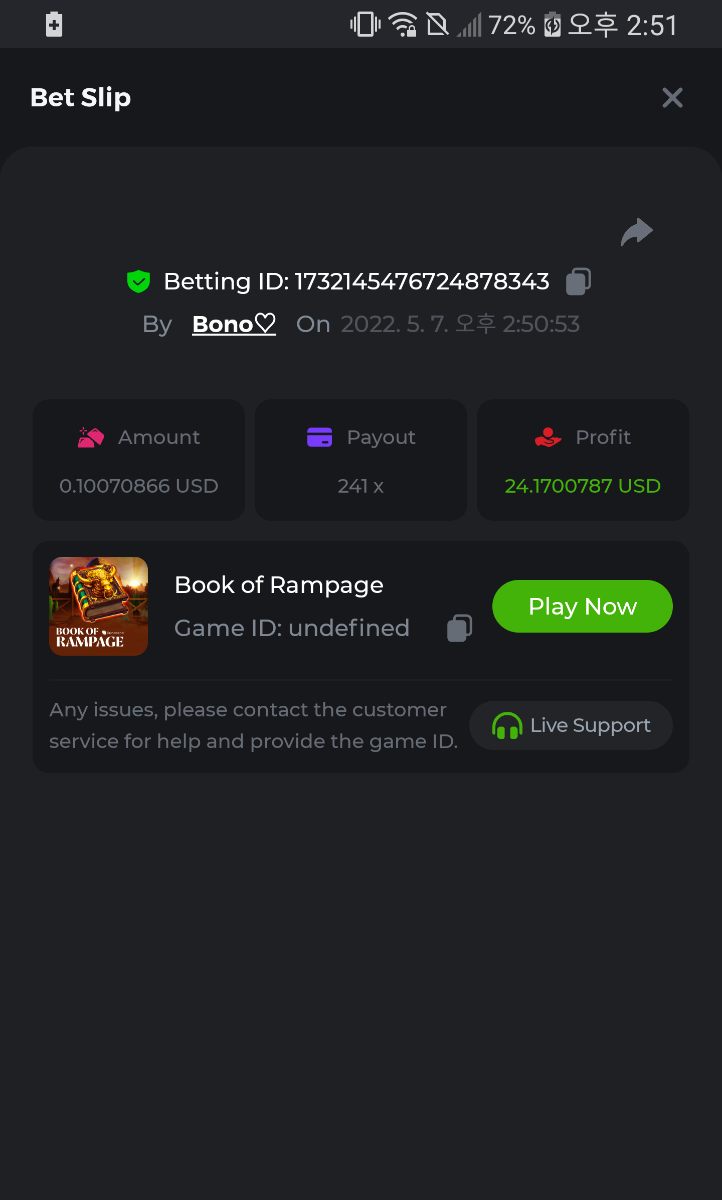This screenshot has height=1200, width=722.
Task: Tap the vibrate mode status icon
Action: tap(364, 24)
